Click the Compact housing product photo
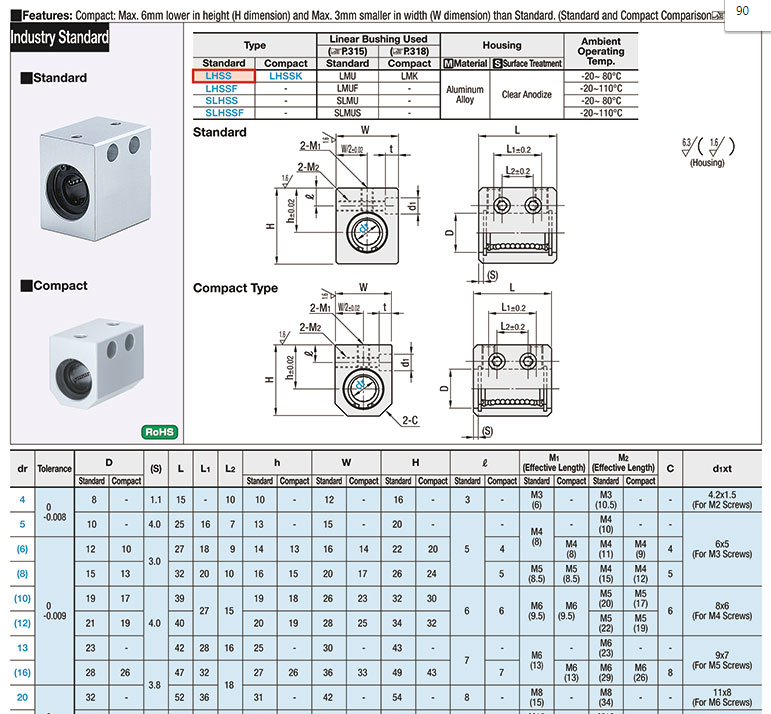 (97, 364)
